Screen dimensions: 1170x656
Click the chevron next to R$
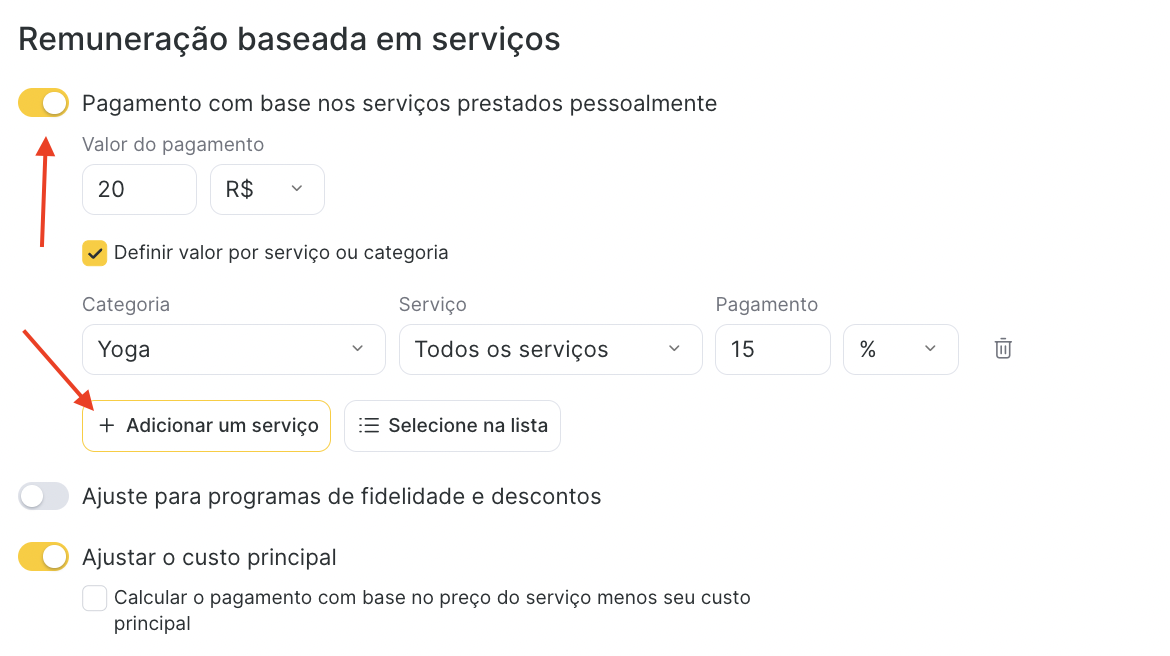point(297,188)
